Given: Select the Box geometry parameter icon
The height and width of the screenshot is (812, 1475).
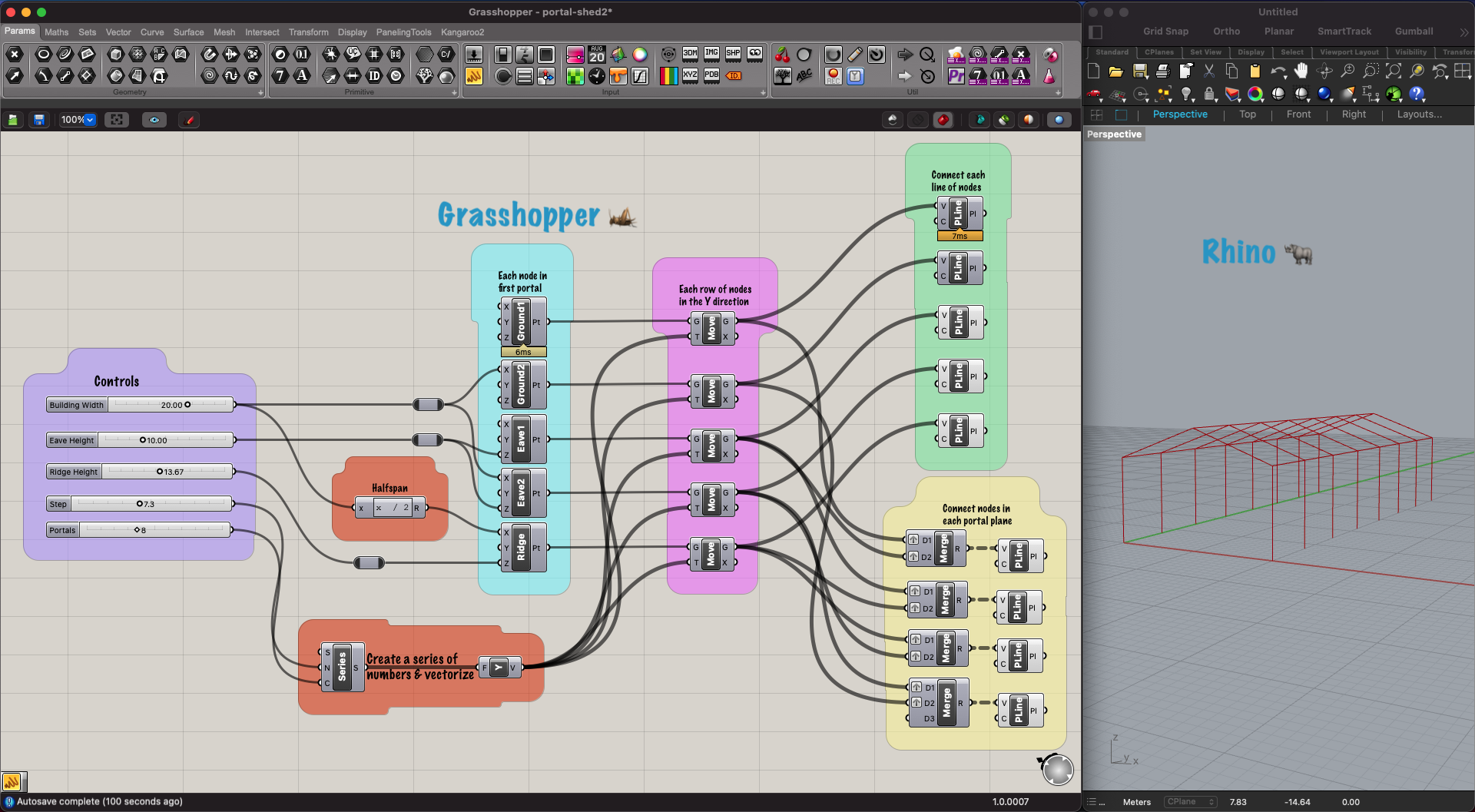Looking at the screenshot, I should tap(116, 54).
